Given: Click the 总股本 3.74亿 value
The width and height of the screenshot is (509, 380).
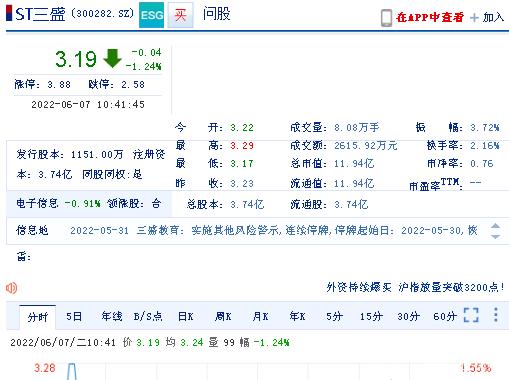Looking at the screenshot, I should click(247, 204).
